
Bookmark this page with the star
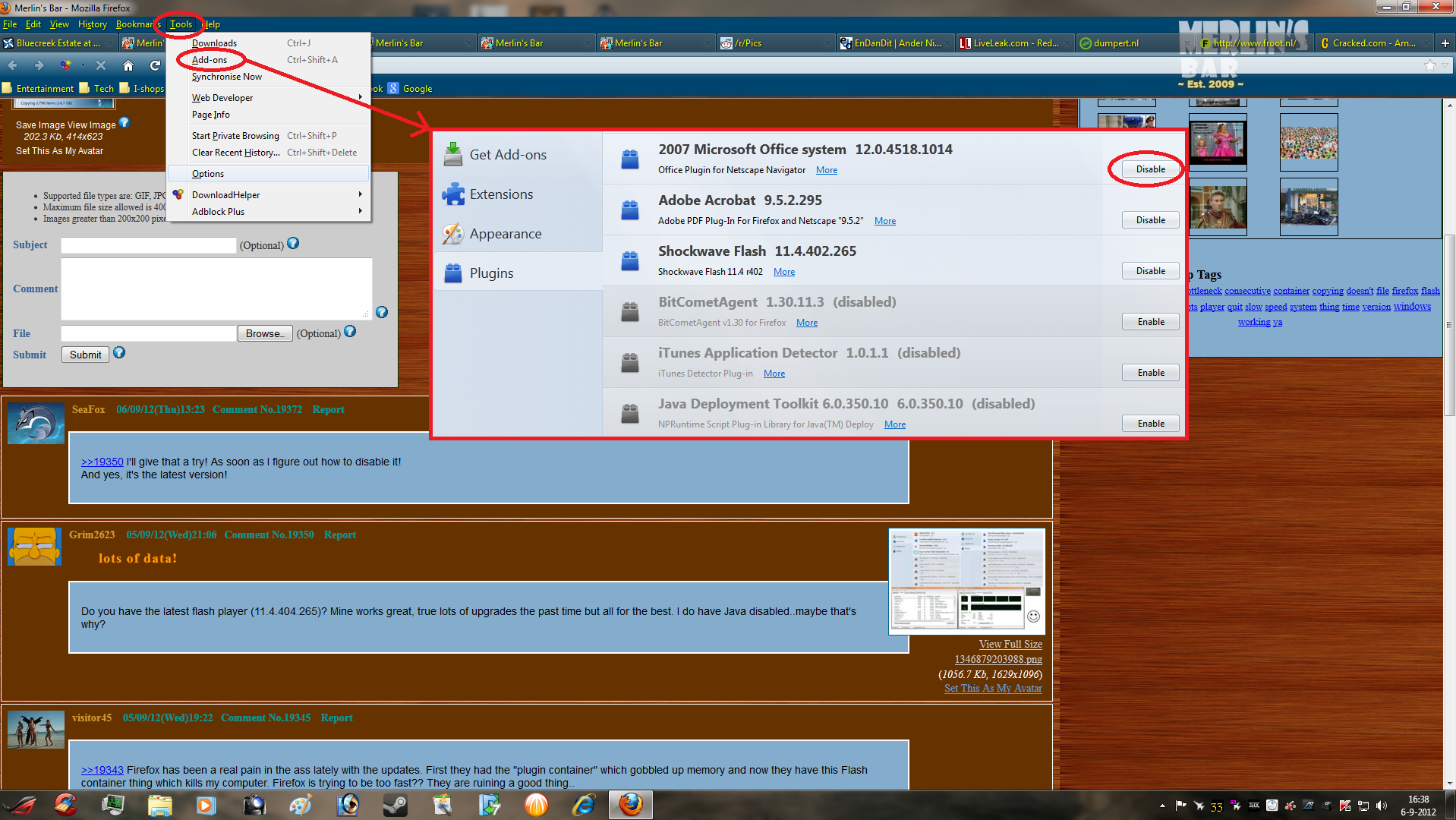[1430, 65]
